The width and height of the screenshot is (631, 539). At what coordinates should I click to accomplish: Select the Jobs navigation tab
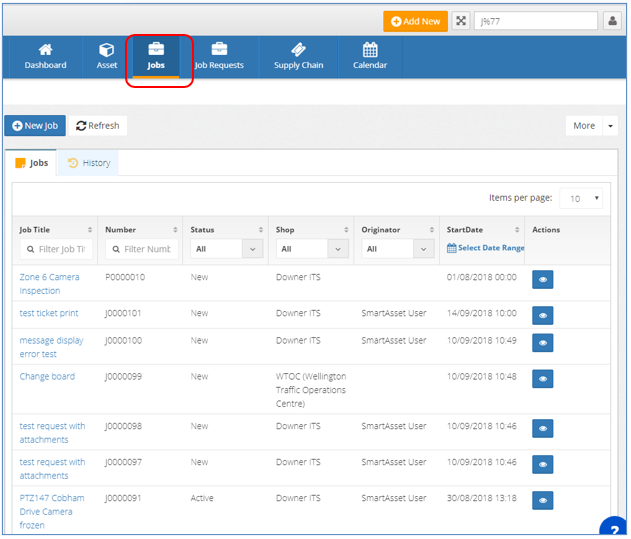156,57
